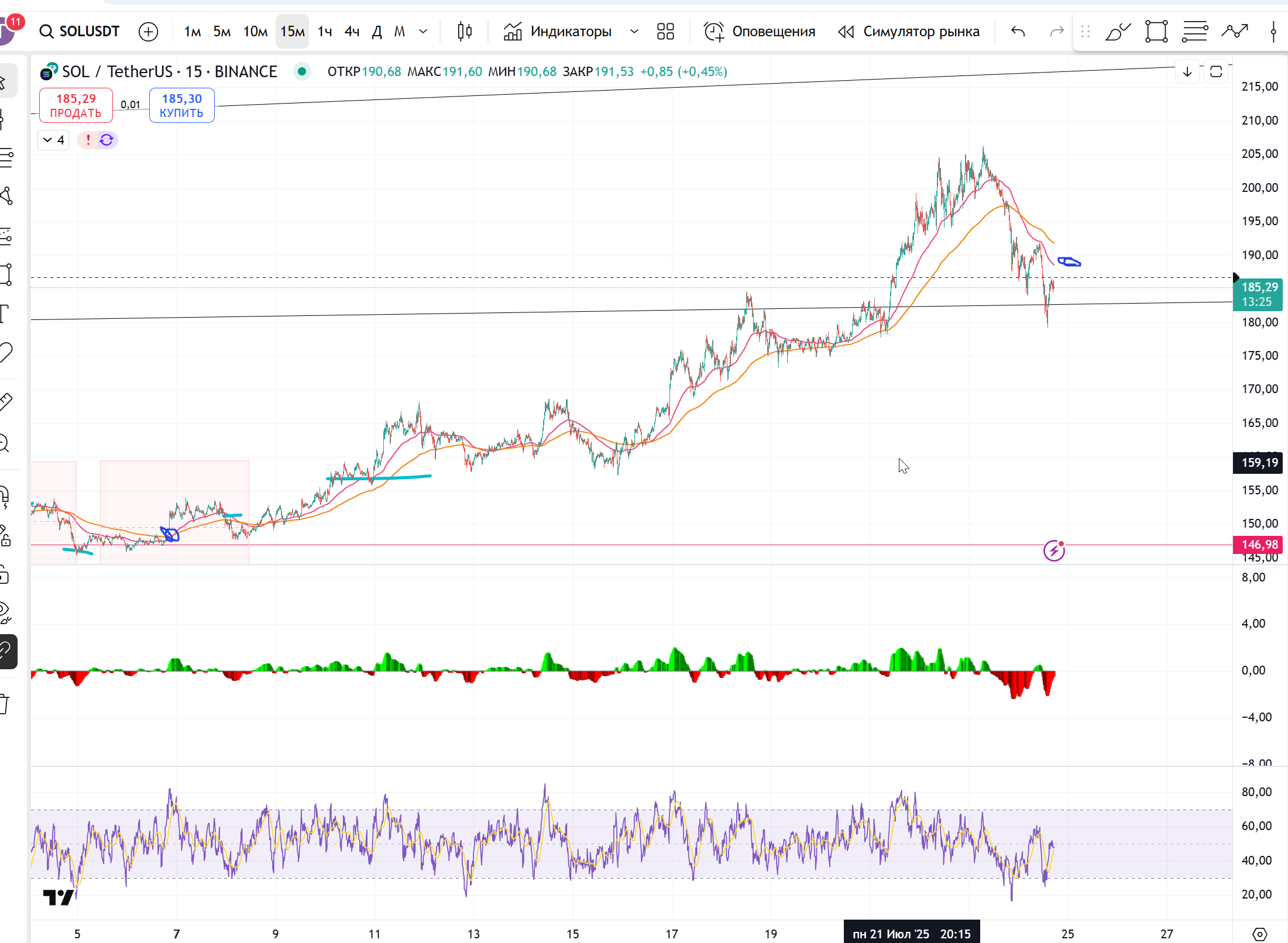This screenshot has width=1288, height=943.
Task: Open chart settings gear on the time axis
Action: point(1260,934)
